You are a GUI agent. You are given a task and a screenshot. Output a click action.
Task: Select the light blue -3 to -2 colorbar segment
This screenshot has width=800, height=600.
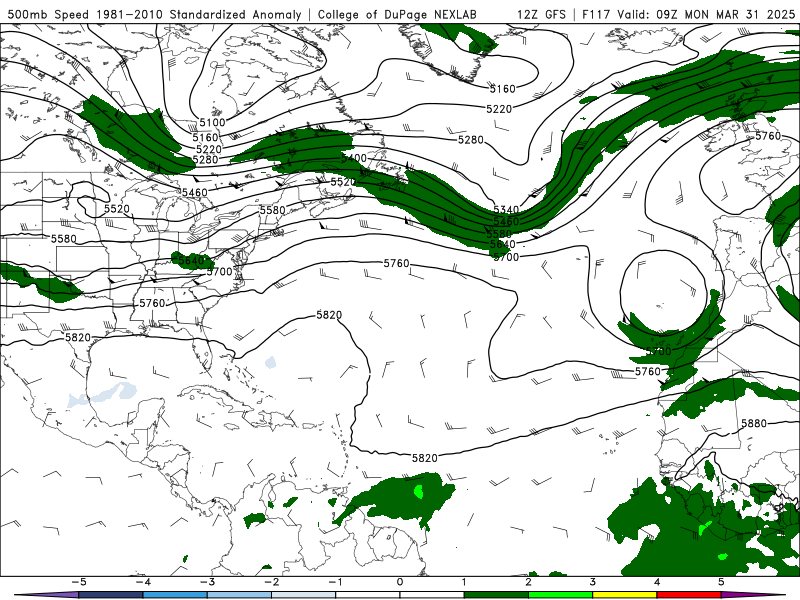239,595
